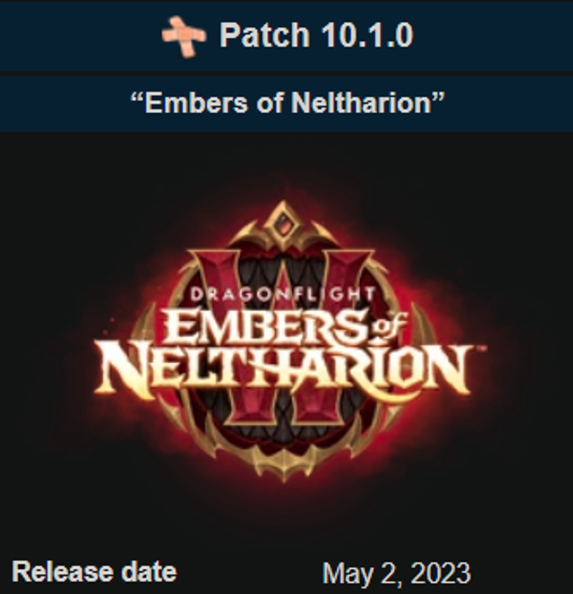Click the bandage patch icon
573x594 pixels.
(184, 36)
